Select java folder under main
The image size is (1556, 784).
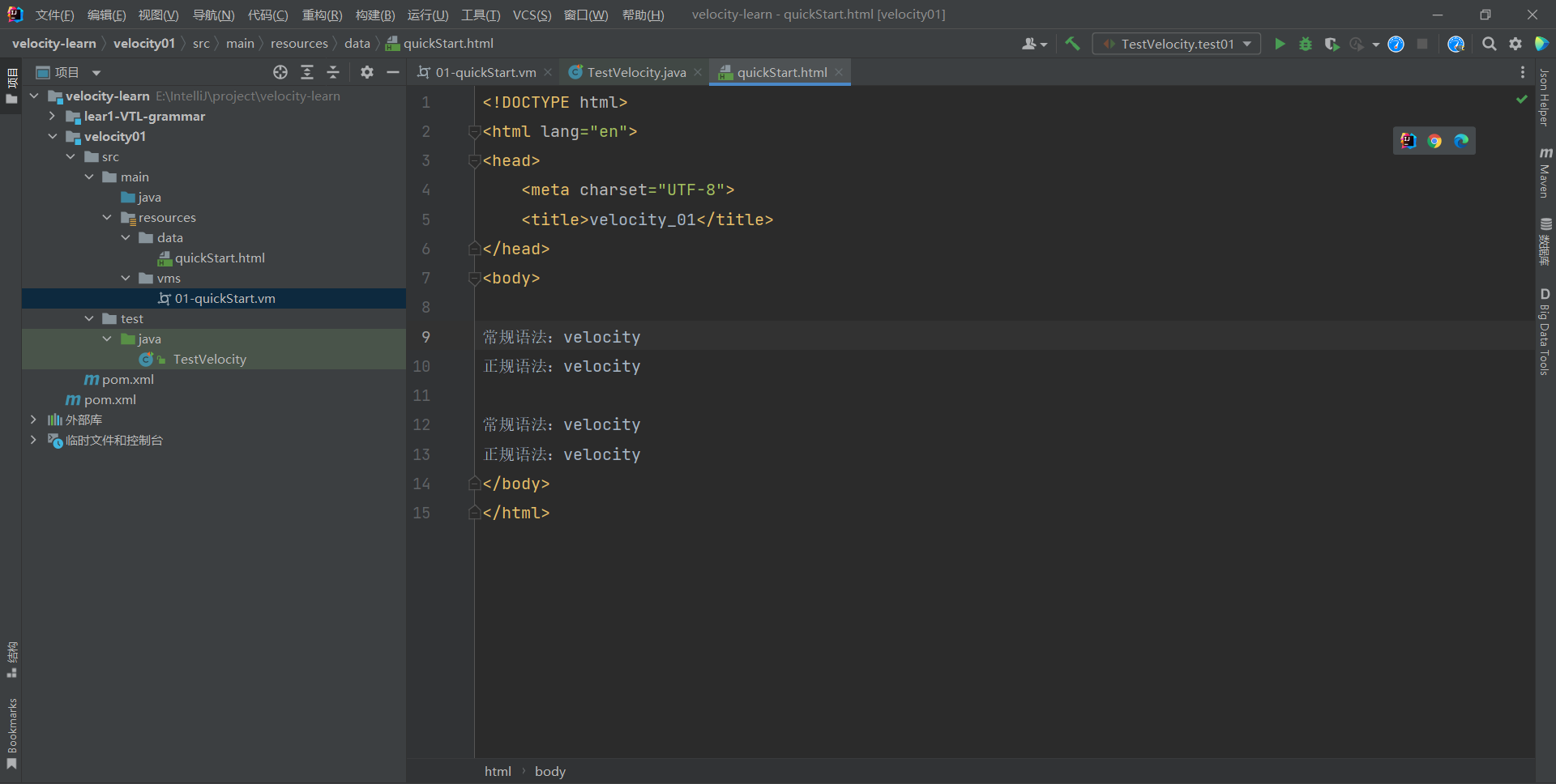(141, 197)
